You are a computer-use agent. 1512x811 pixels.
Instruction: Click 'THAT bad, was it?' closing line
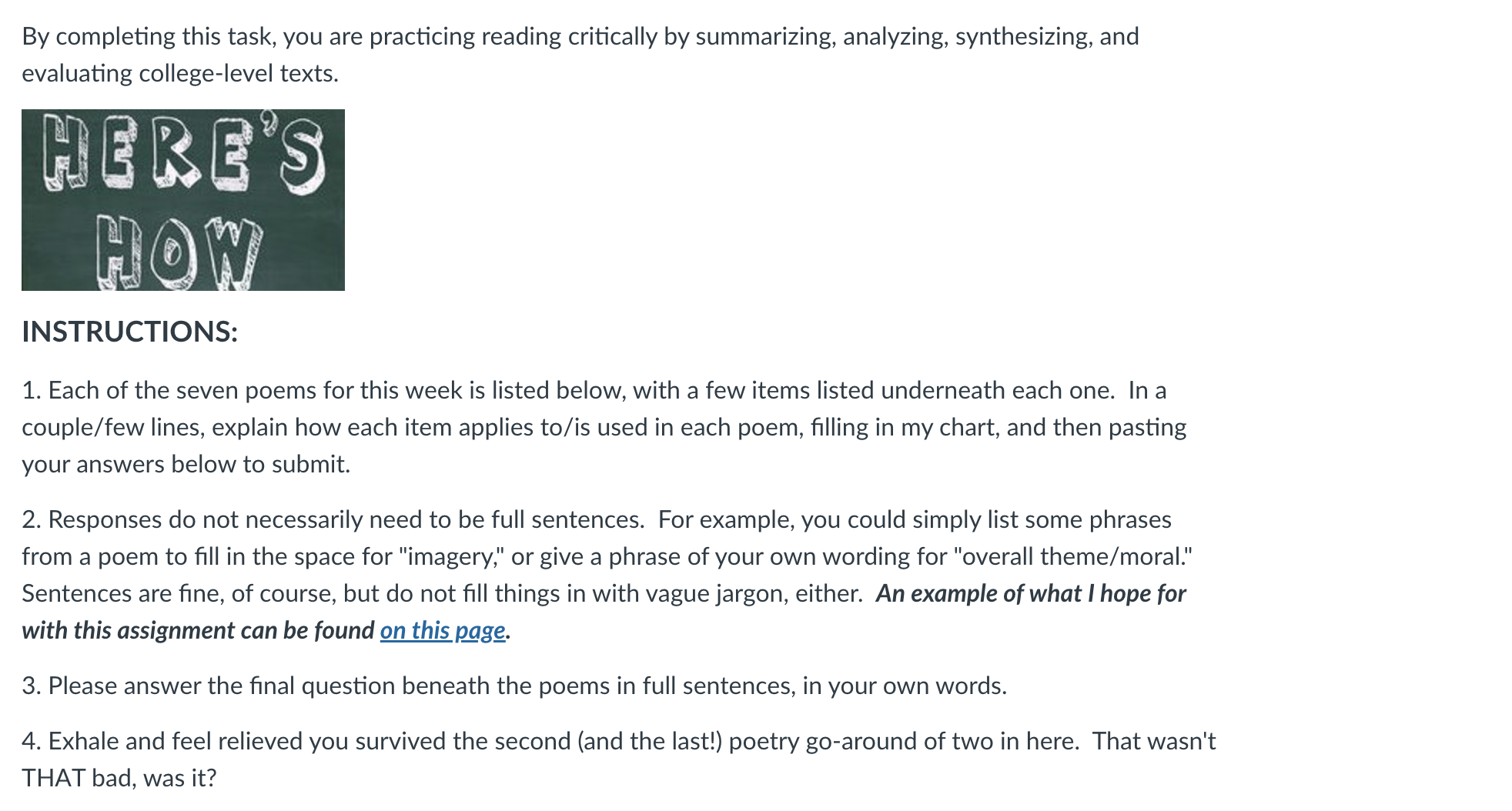click(x=119, y=778)
